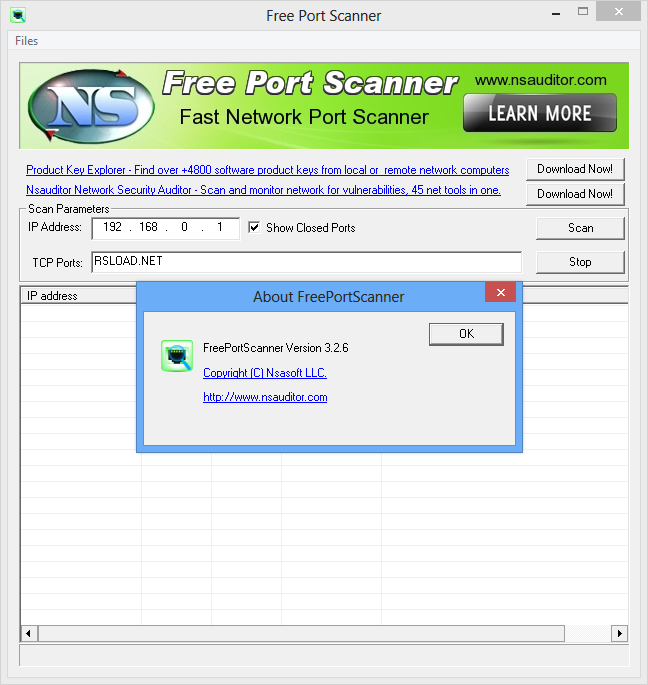Click the NS logo in banner
This screenshot has width=648, height=685.
pyautogui.click(x=91, y=105)
